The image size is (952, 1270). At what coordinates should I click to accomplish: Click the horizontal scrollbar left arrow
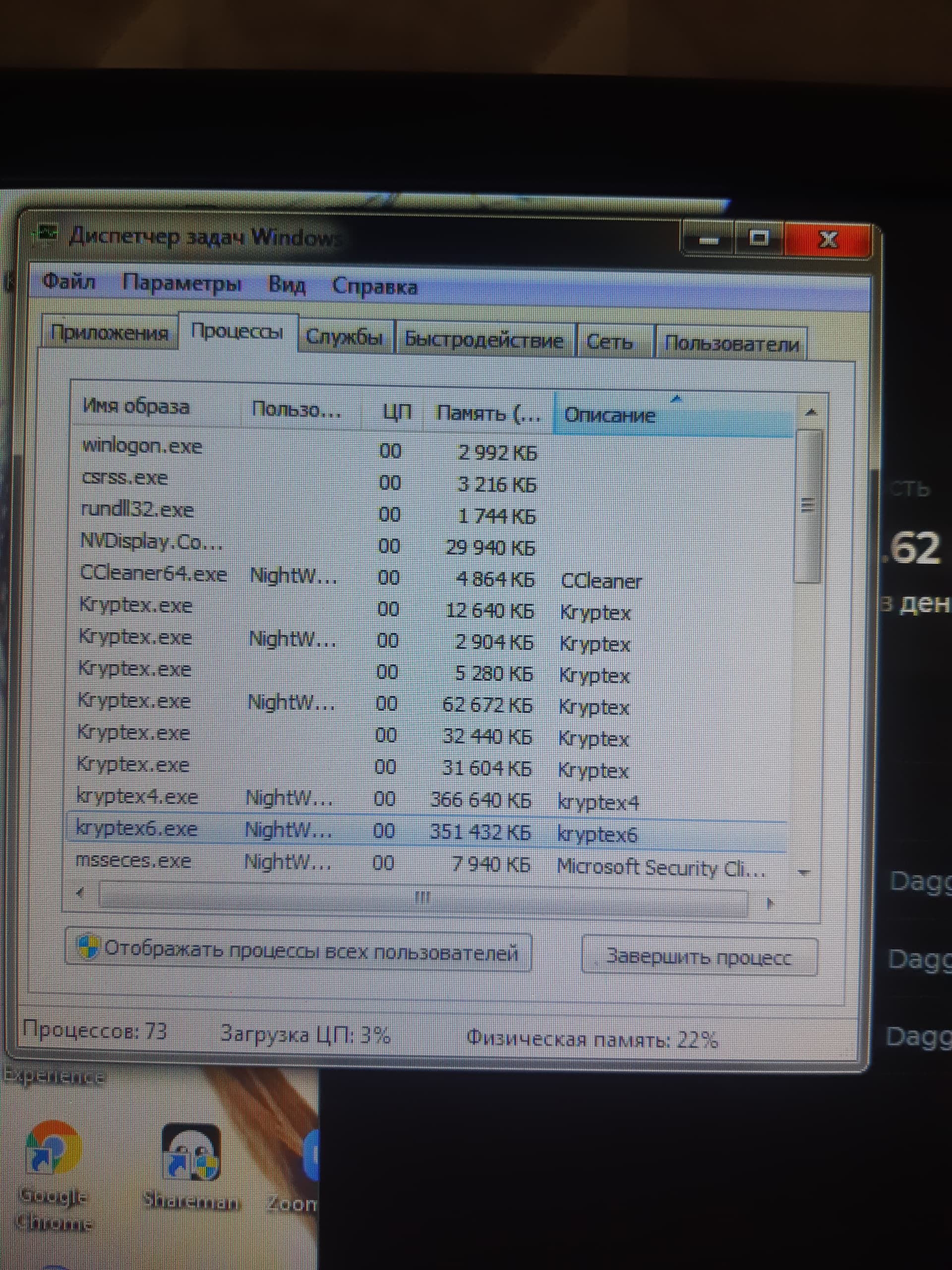(x=80, y=891)
